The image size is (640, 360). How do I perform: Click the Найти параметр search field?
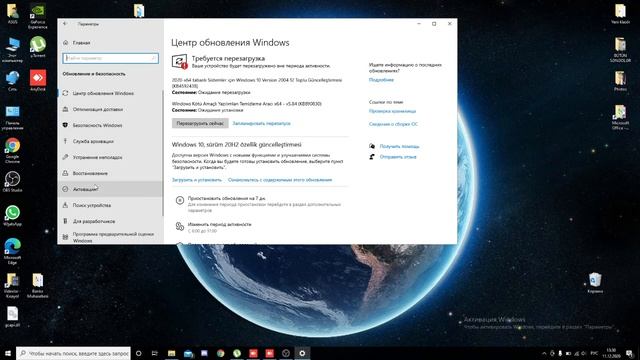click(x=110, y=58)
